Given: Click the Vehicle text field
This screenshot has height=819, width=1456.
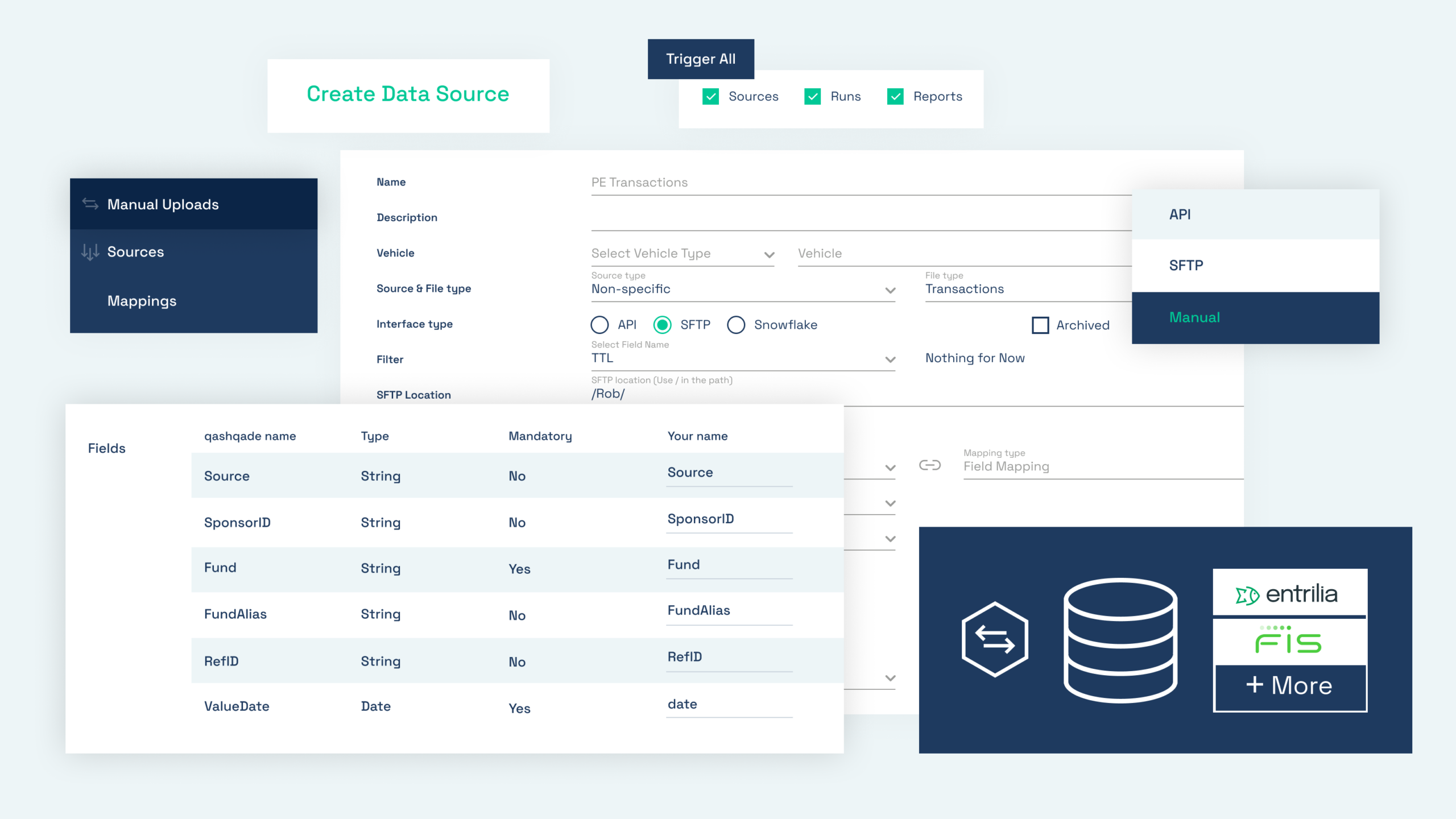Looking at the screenshot, I should (x=965, y=254).
